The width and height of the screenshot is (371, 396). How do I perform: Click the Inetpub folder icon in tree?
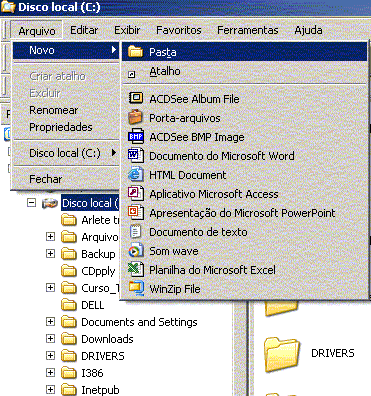69,390
